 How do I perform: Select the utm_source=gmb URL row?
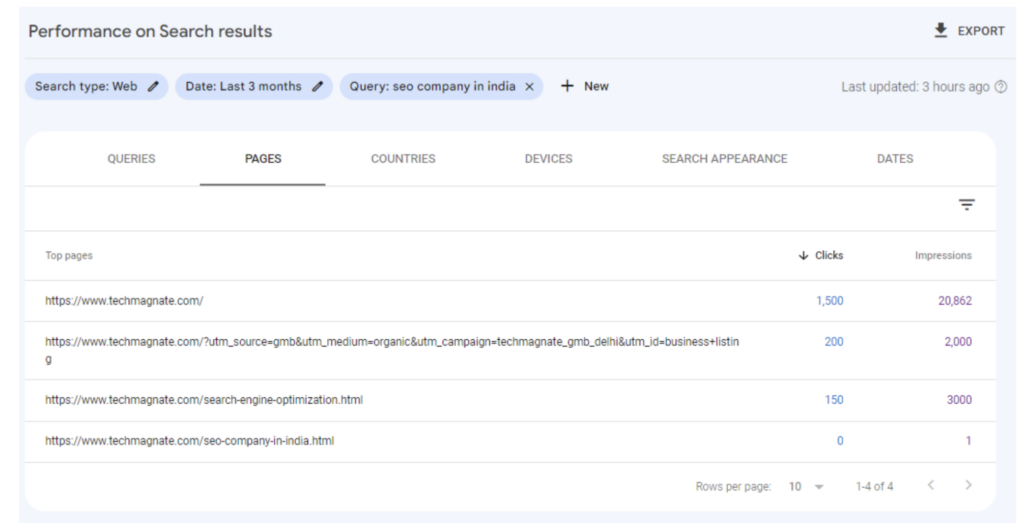pos(511,351)
